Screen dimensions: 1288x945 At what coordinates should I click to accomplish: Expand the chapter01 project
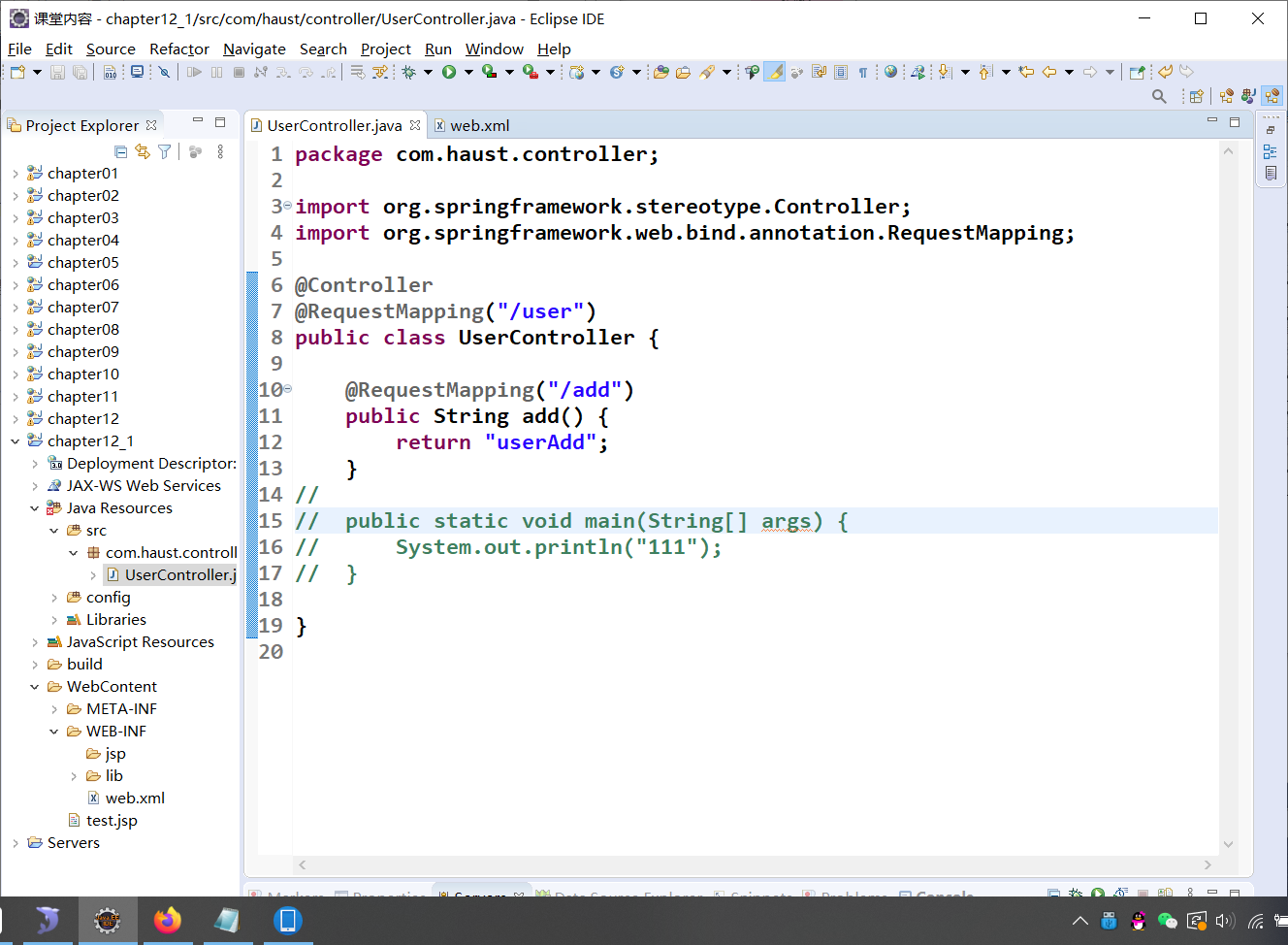pyautogui.click(x=16, y=174)
